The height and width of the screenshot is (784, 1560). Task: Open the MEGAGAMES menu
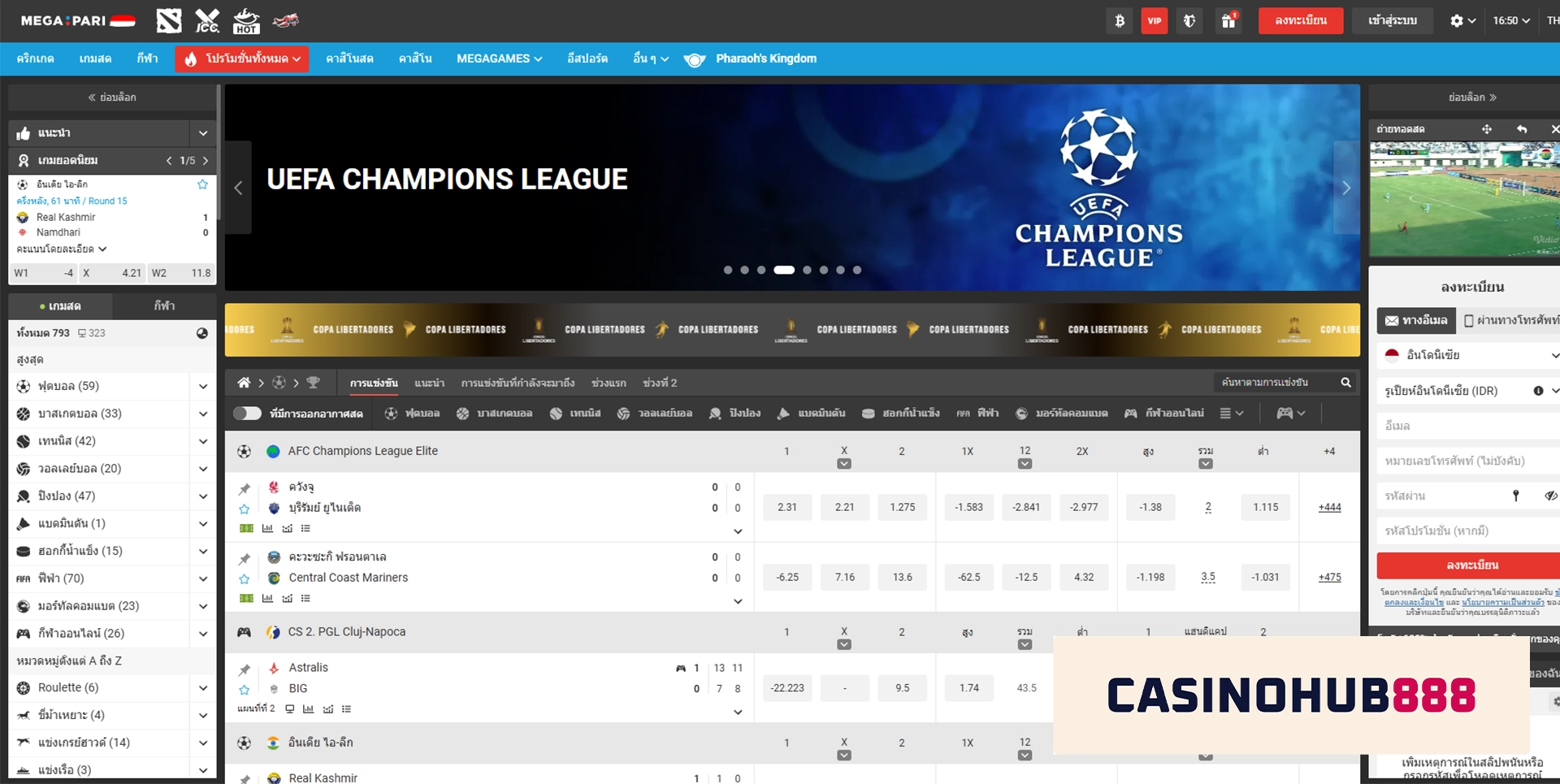[x=499, y=58]
